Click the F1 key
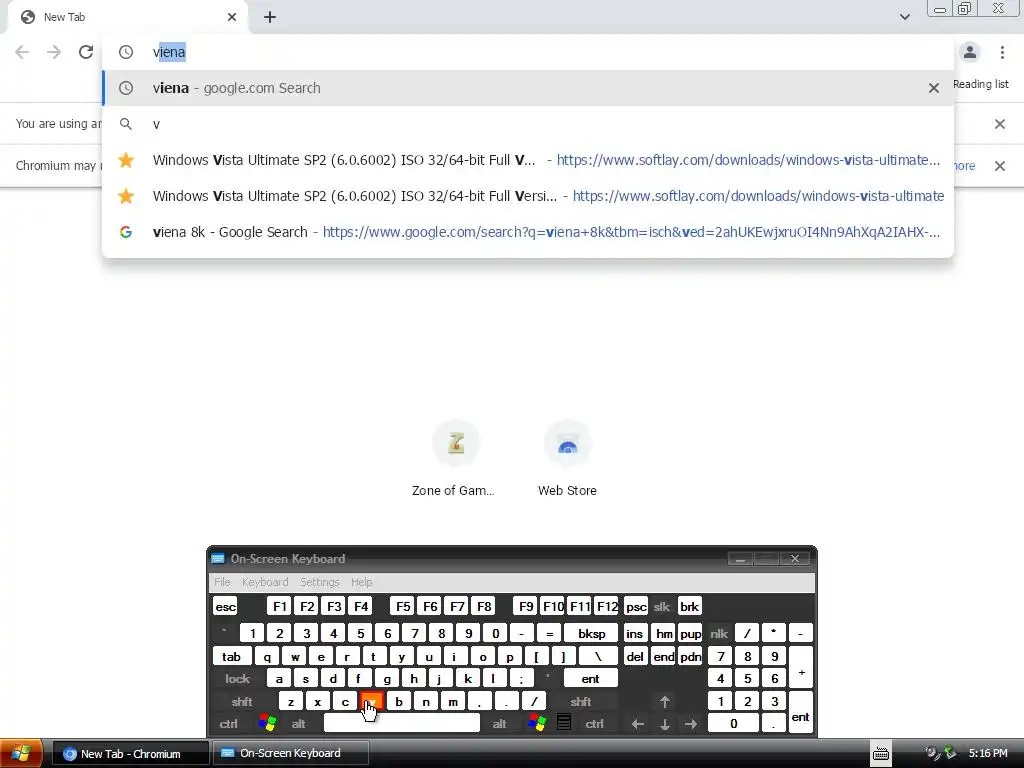Viewport: 1024px width, 768px height. (280, 607)
